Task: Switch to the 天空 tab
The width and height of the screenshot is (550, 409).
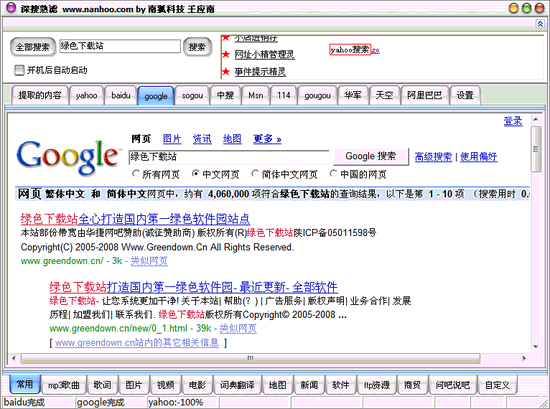Action: click(x=384, y=95)
